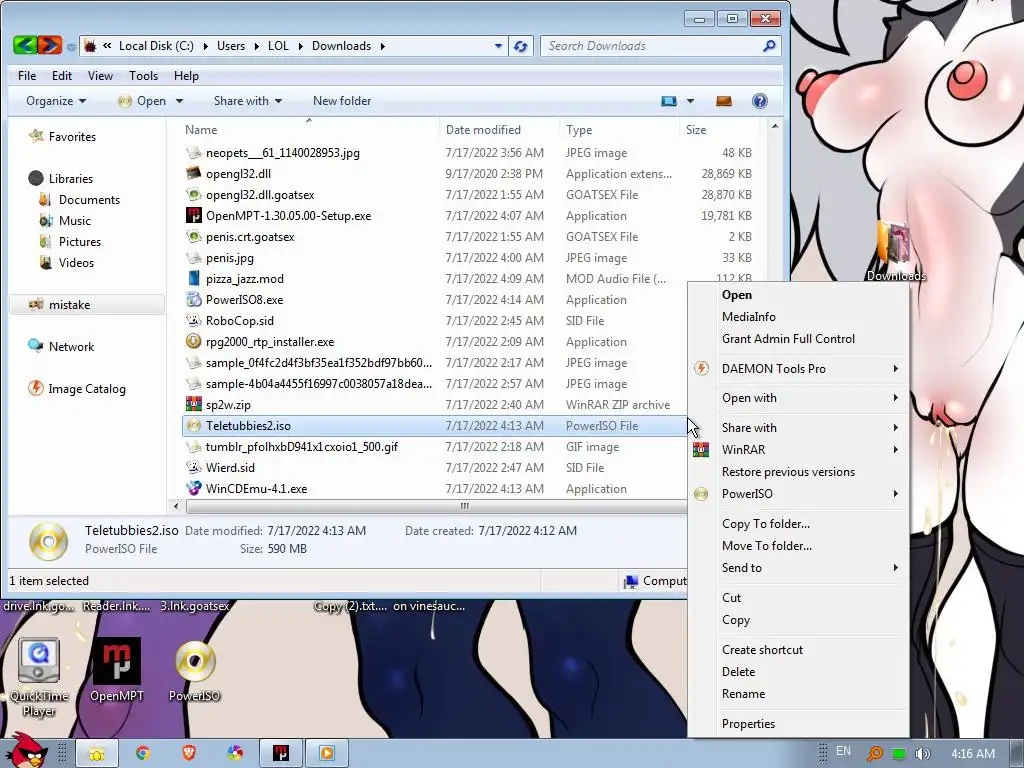Select the PowerISO8.exe file icon
Viewport: 1024px width, 768px height.
coord(193,299)
